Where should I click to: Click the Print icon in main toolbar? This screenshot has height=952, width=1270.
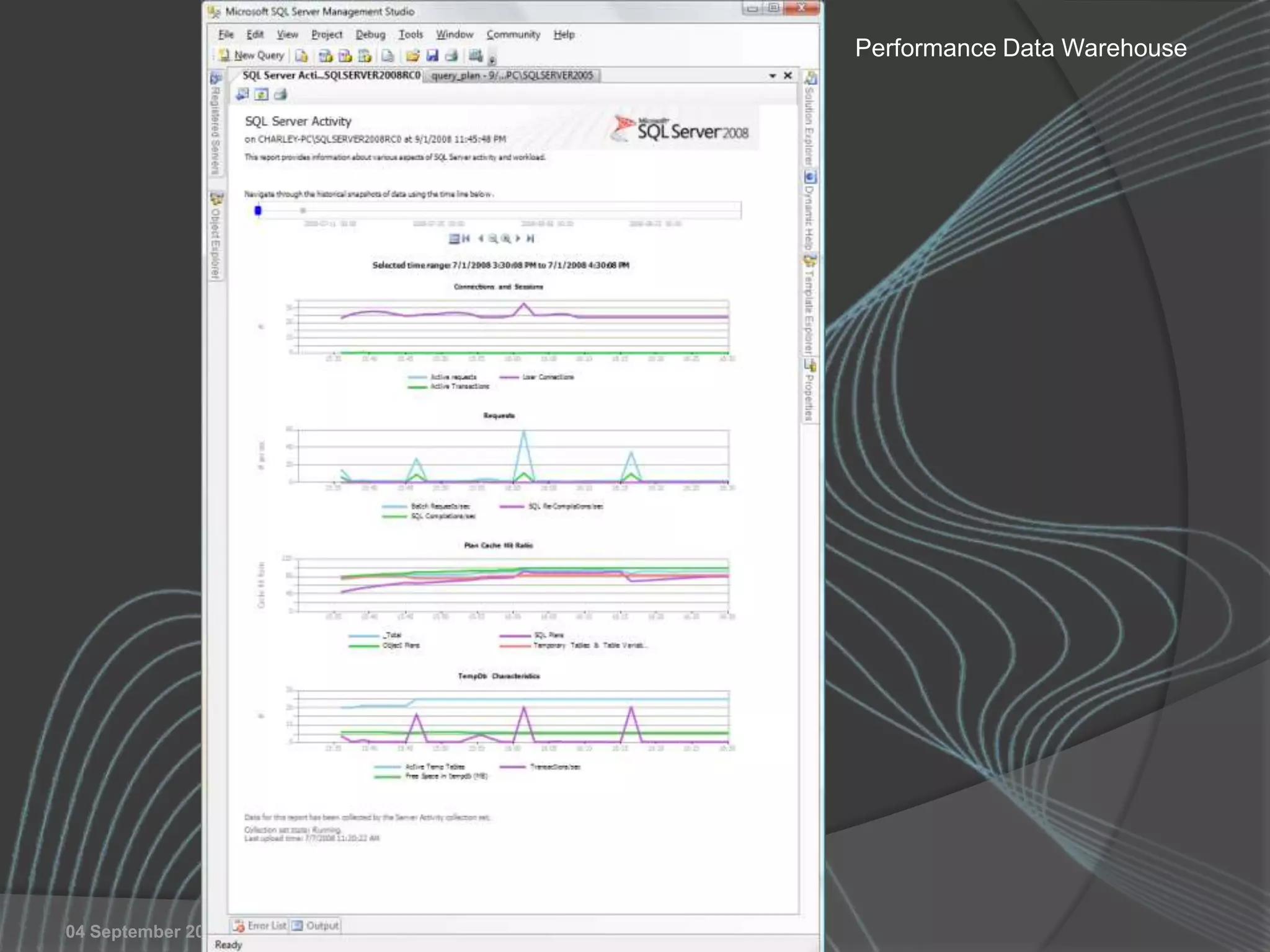(451, 56)
